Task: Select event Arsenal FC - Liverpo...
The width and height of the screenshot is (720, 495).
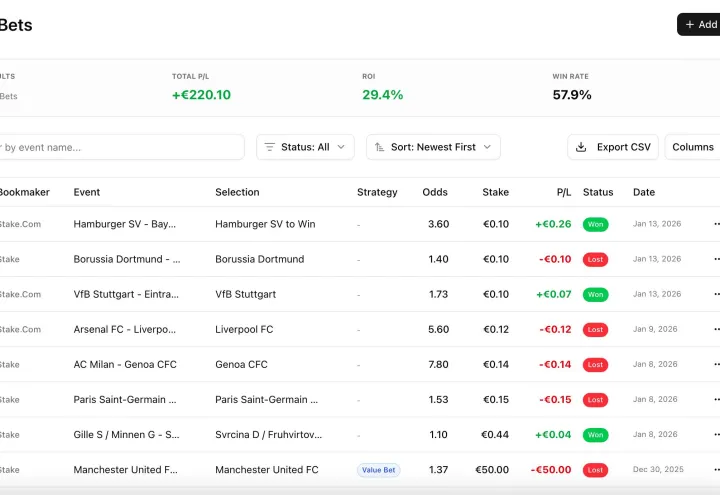Action: point(124,329)
